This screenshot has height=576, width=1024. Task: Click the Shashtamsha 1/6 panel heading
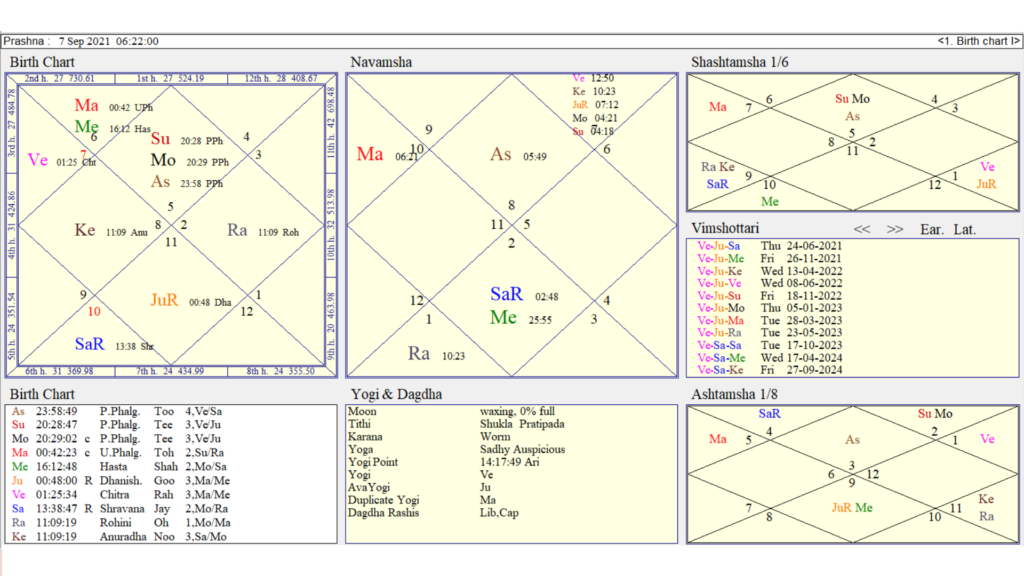coord(740,62)
